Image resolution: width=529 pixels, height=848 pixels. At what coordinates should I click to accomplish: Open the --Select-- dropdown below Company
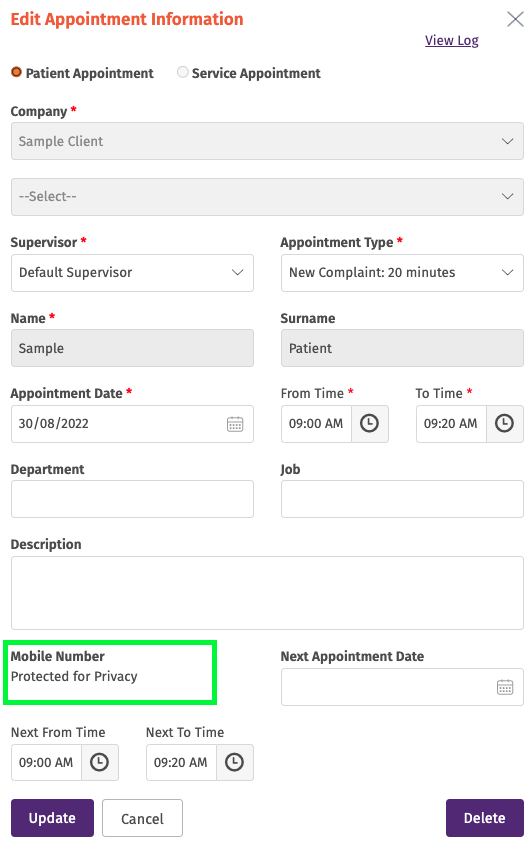[267, 197]
